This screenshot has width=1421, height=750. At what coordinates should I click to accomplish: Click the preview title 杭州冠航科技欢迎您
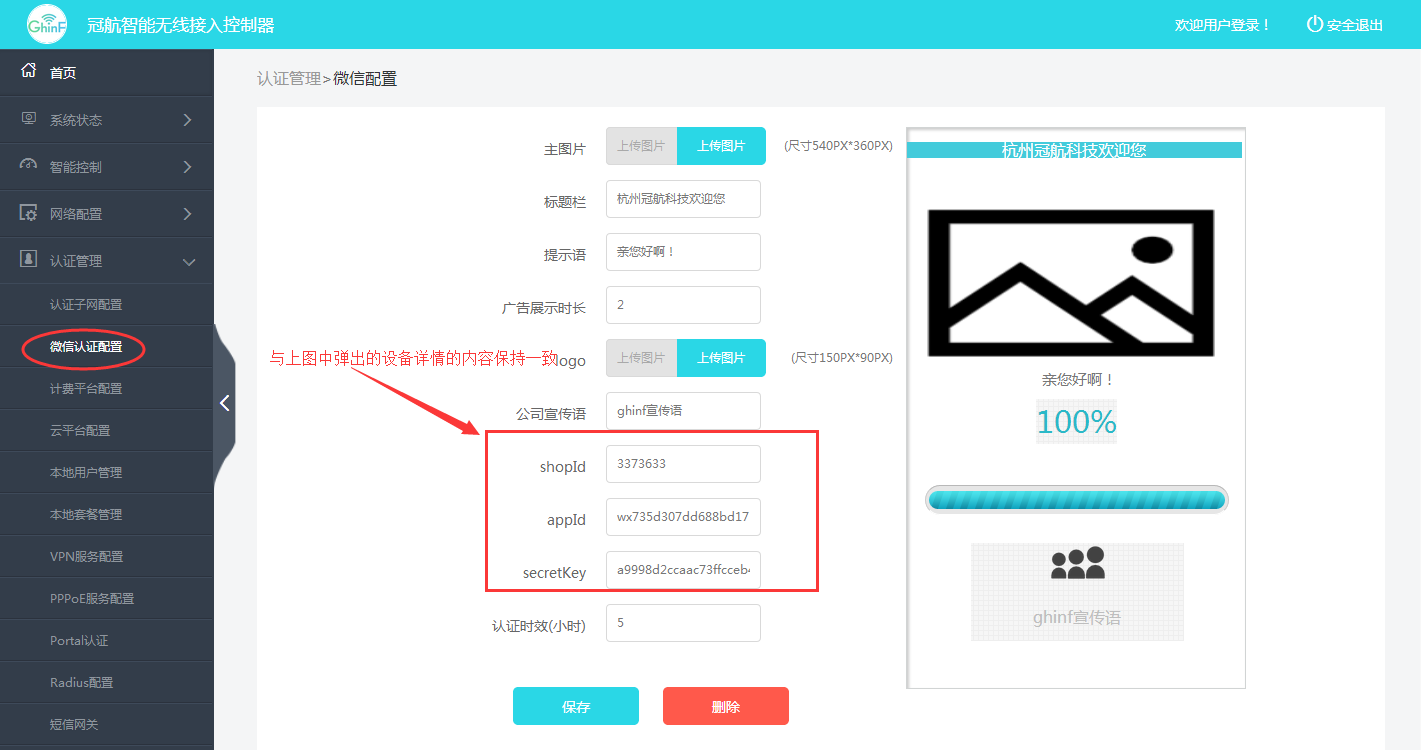click(1074, 150)
